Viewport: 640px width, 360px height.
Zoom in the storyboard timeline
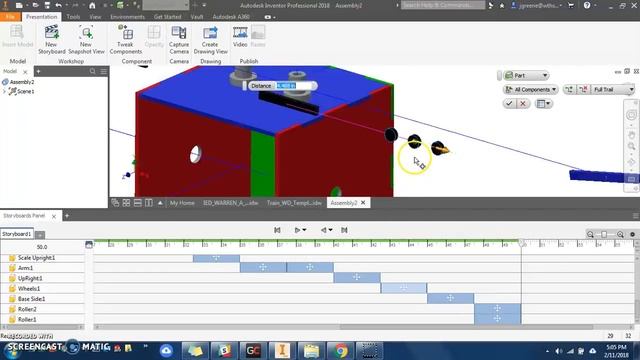tap(620, 234)
